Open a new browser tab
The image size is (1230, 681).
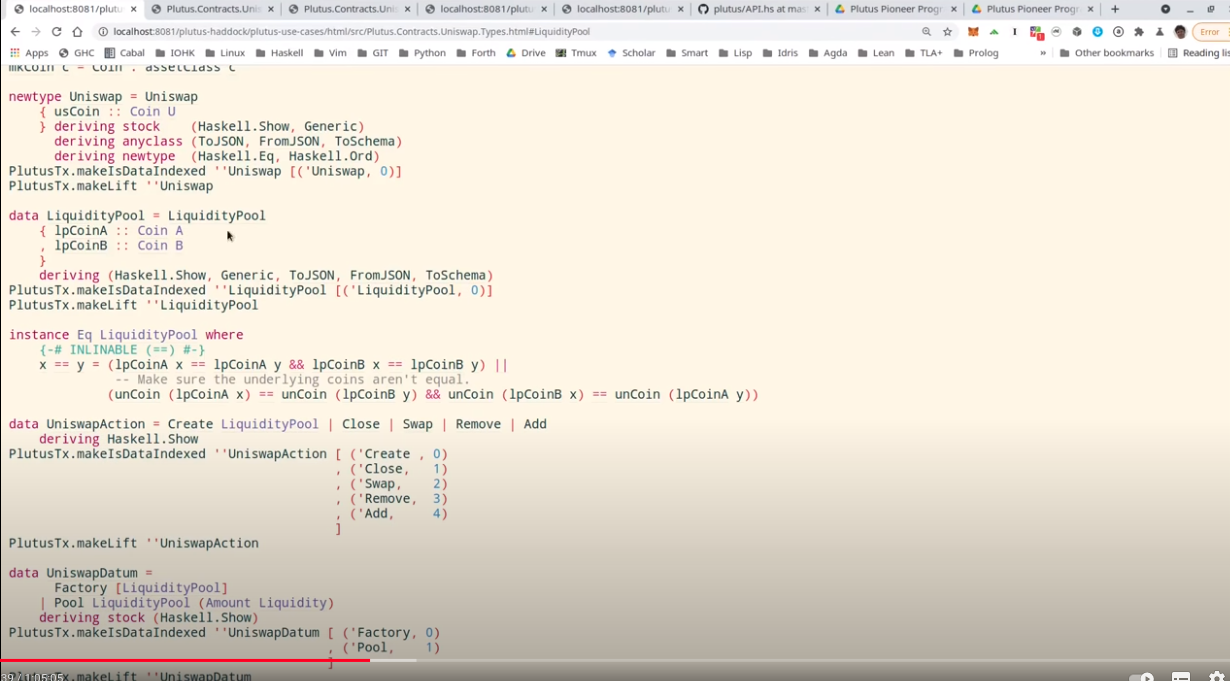coord(1115,9)
